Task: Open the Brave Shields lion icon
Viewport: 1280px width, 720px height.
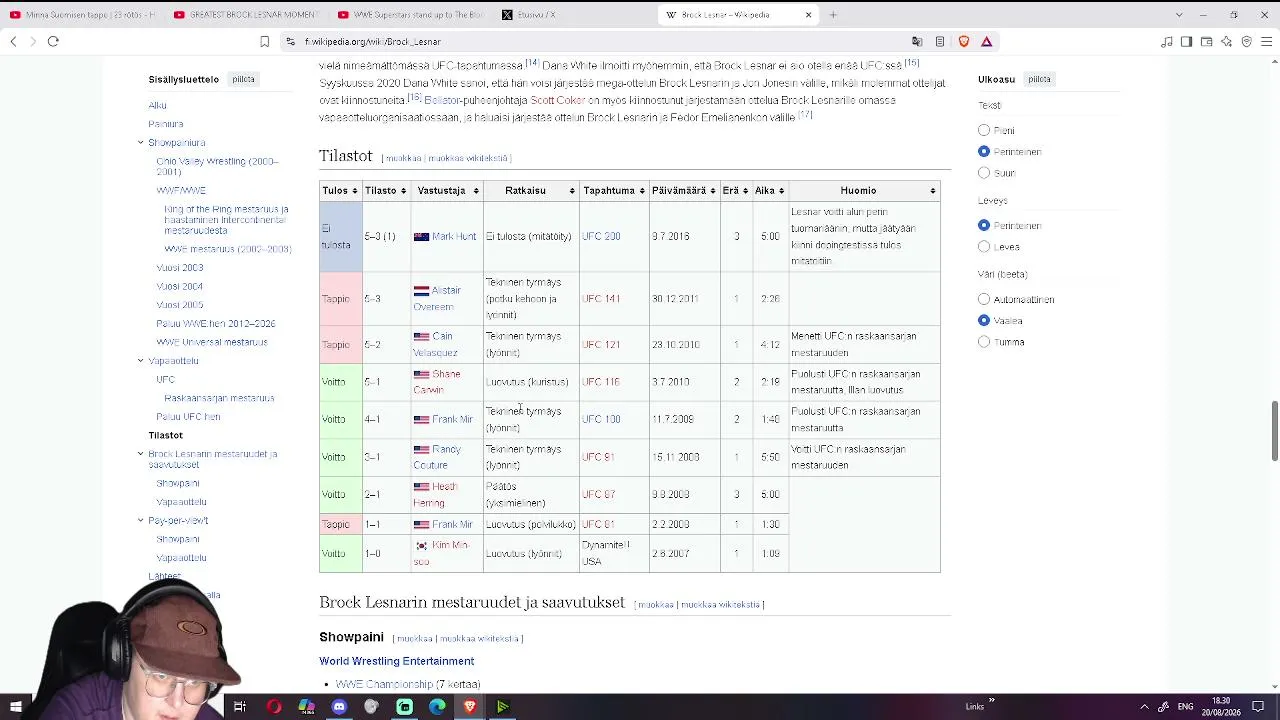Action: (x=964, y=41)
